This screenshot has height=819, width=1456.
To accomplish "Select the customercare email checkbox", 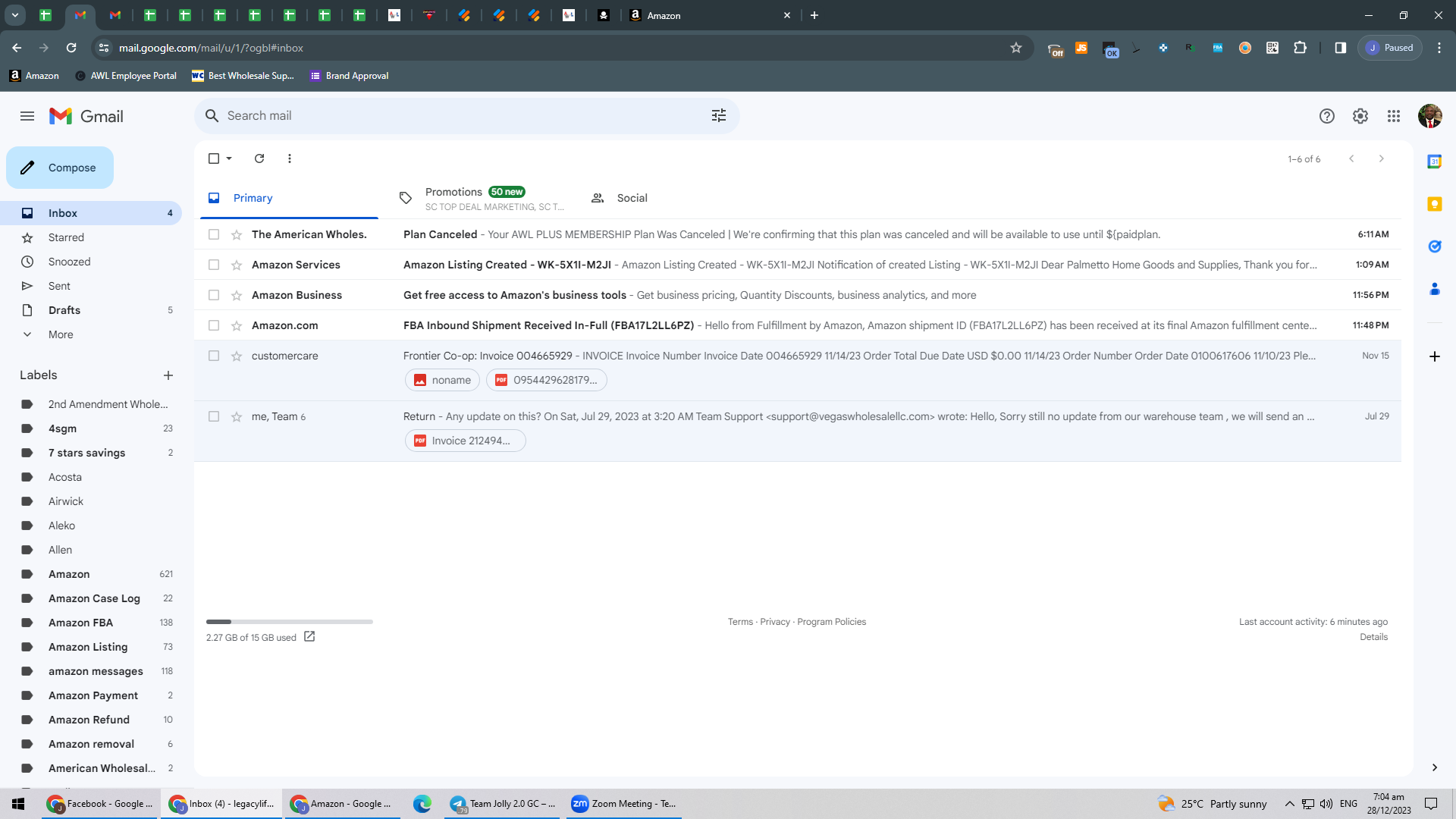I will 214,356.
